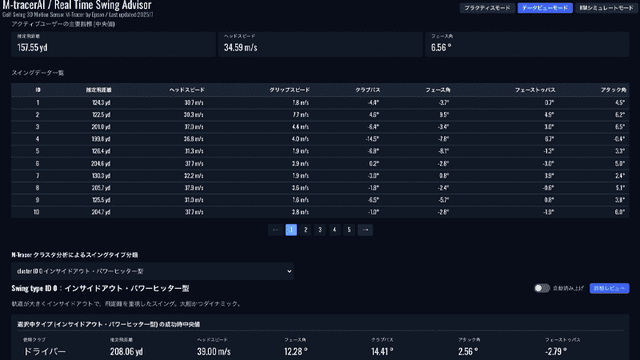The image size is (640, 360).
Task: Jump to pagination page 2
Action: tap(305, 230)
